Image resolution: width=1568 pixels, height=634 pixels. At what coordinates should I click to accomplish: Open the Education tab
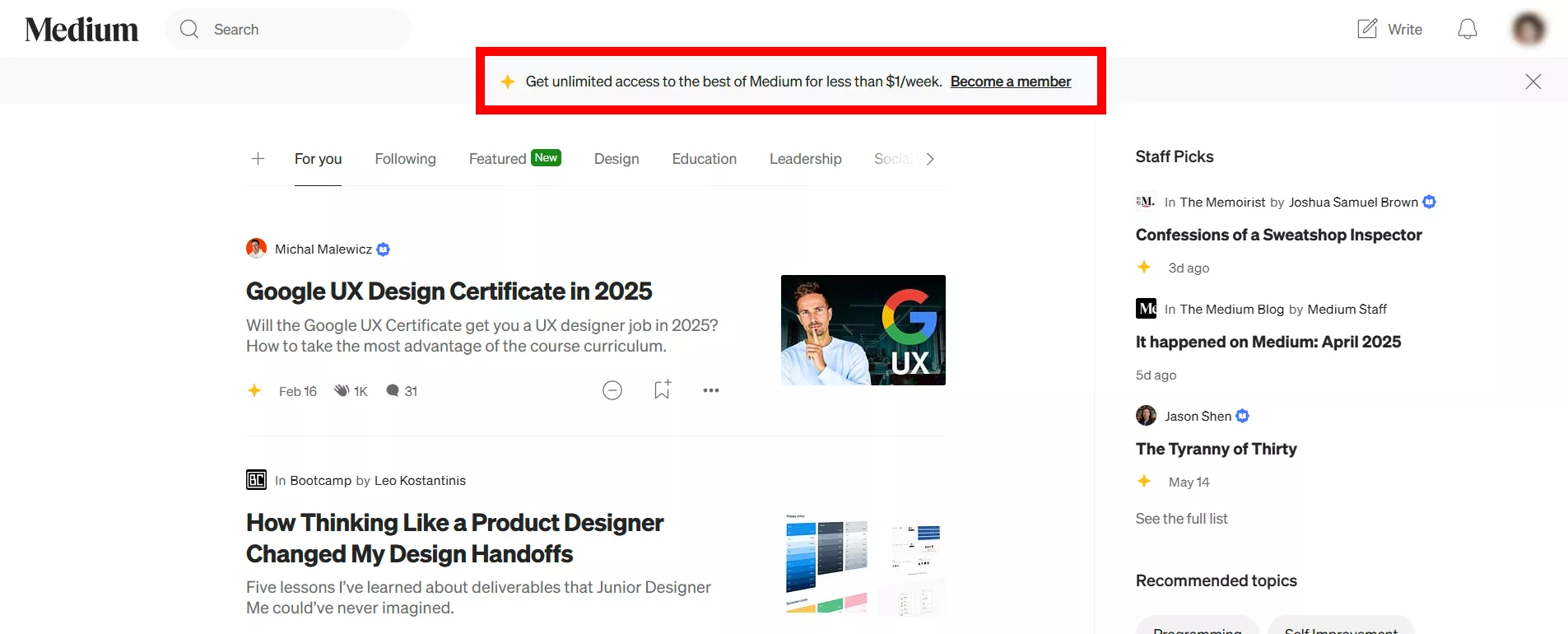(704, 159)
